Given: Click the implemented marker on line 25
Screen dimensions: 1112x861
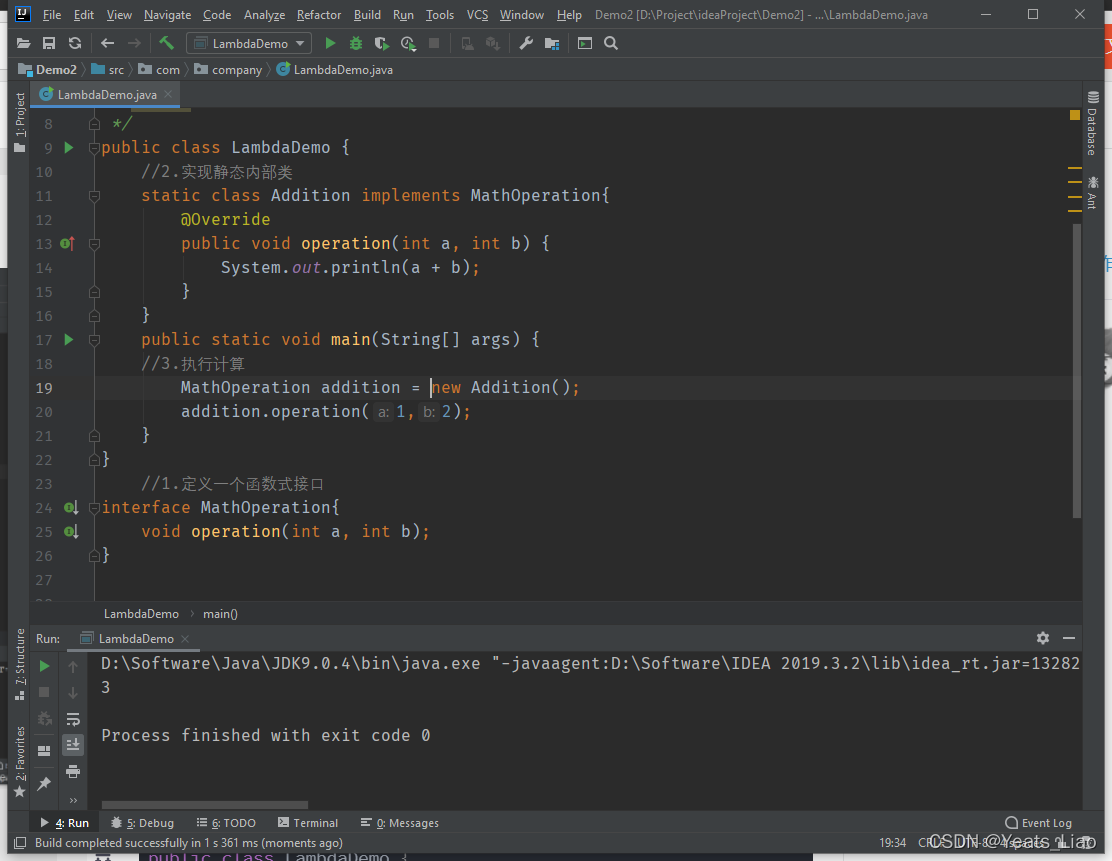Looking at the screenshot, I should (x=71, y=532).
